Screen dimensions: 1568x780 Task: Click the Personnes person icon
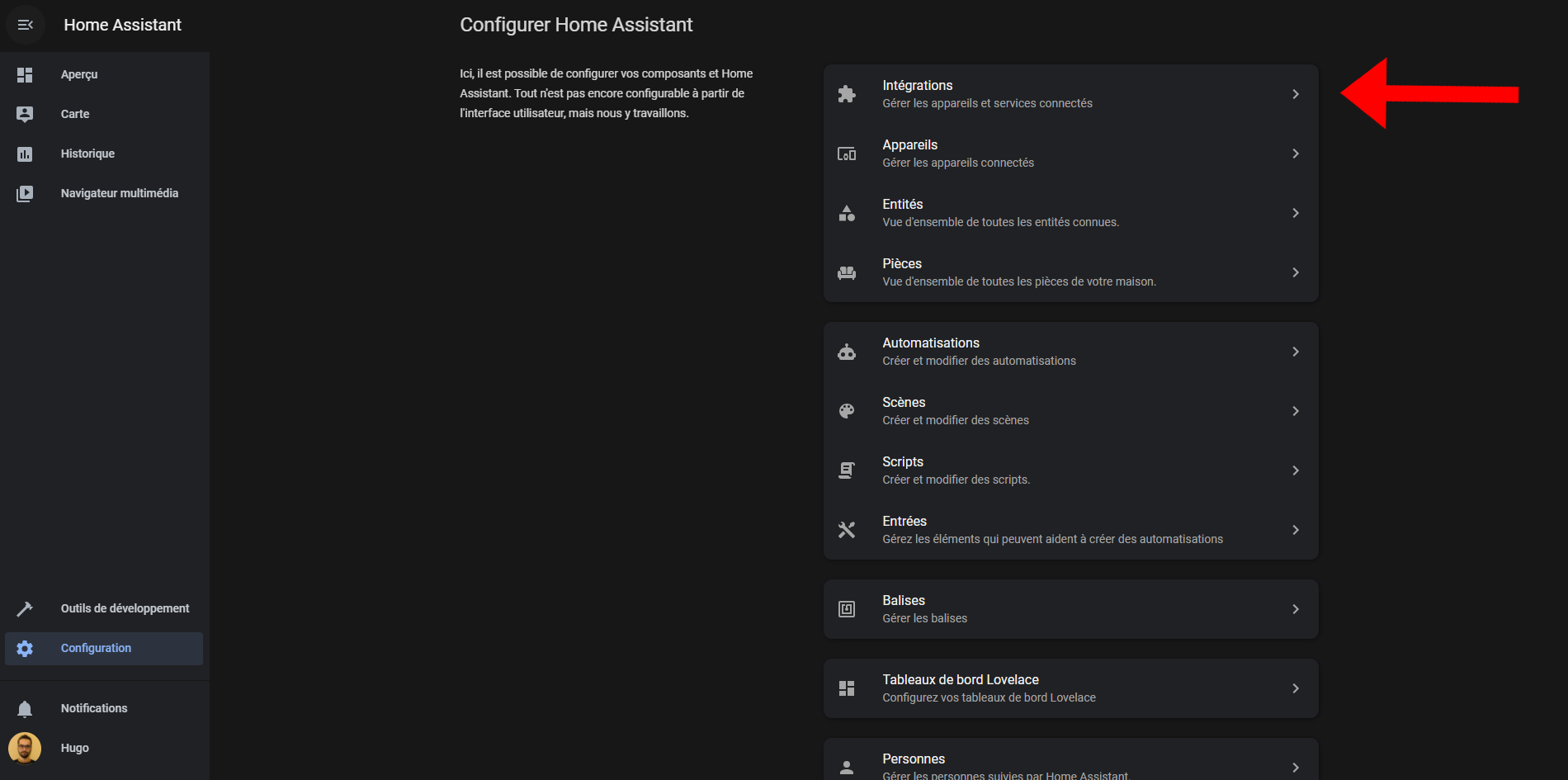point(847,768)
